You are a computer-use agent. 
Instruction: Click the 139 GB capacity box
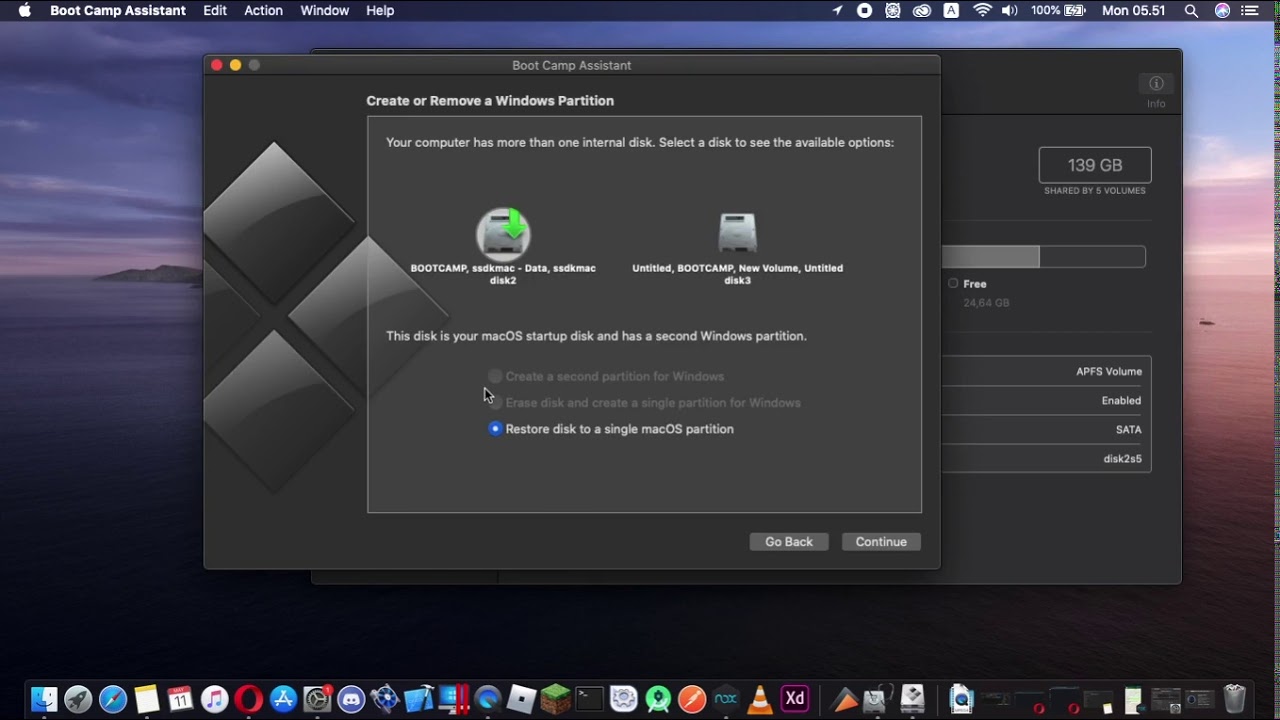(1095, 165)
